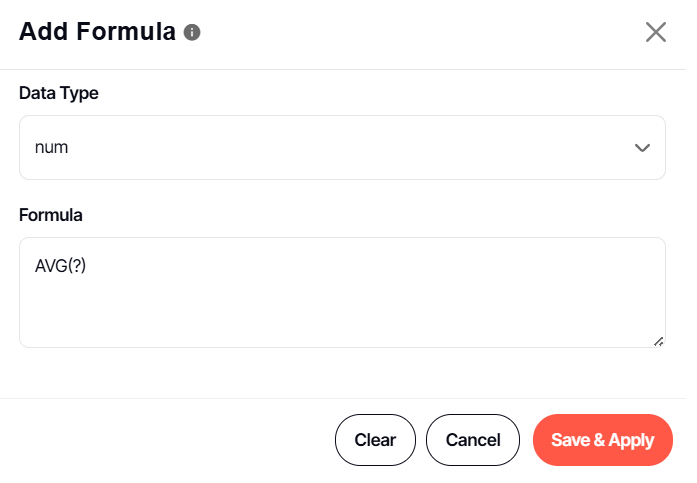Click the Add Formula dialog title
The image size is (697, 483).
click(x=97, y=32)
